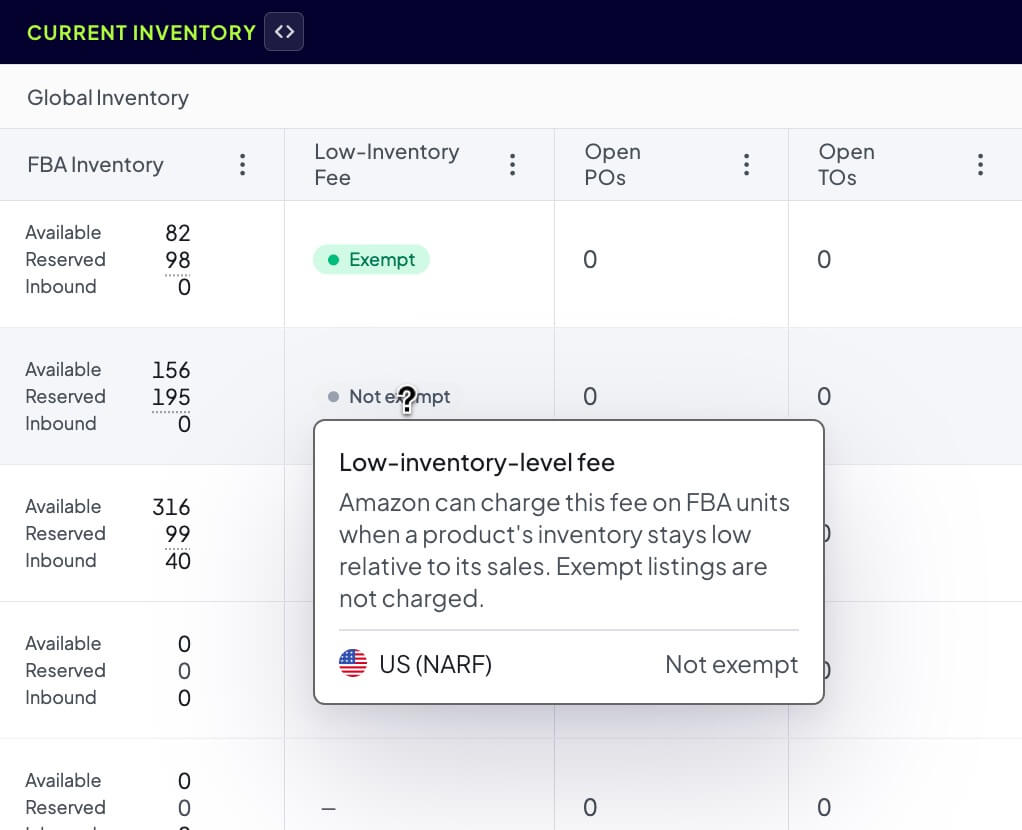The image size is (1022, 830).
Task: Click Open POs value in Exempt row
Action: pos(590,259)
